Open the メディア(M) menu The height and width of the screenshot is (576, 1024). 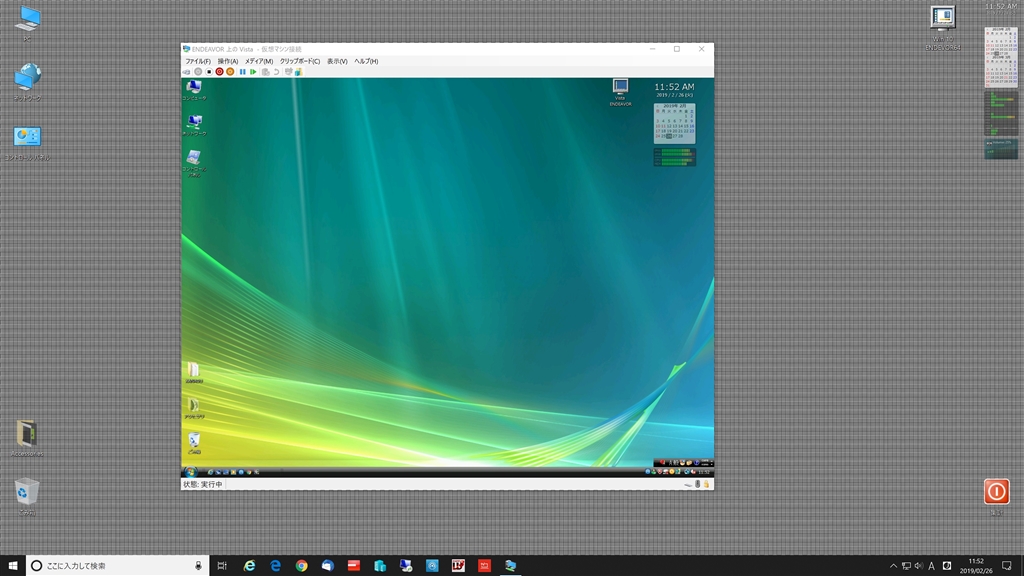coord(259,61)
